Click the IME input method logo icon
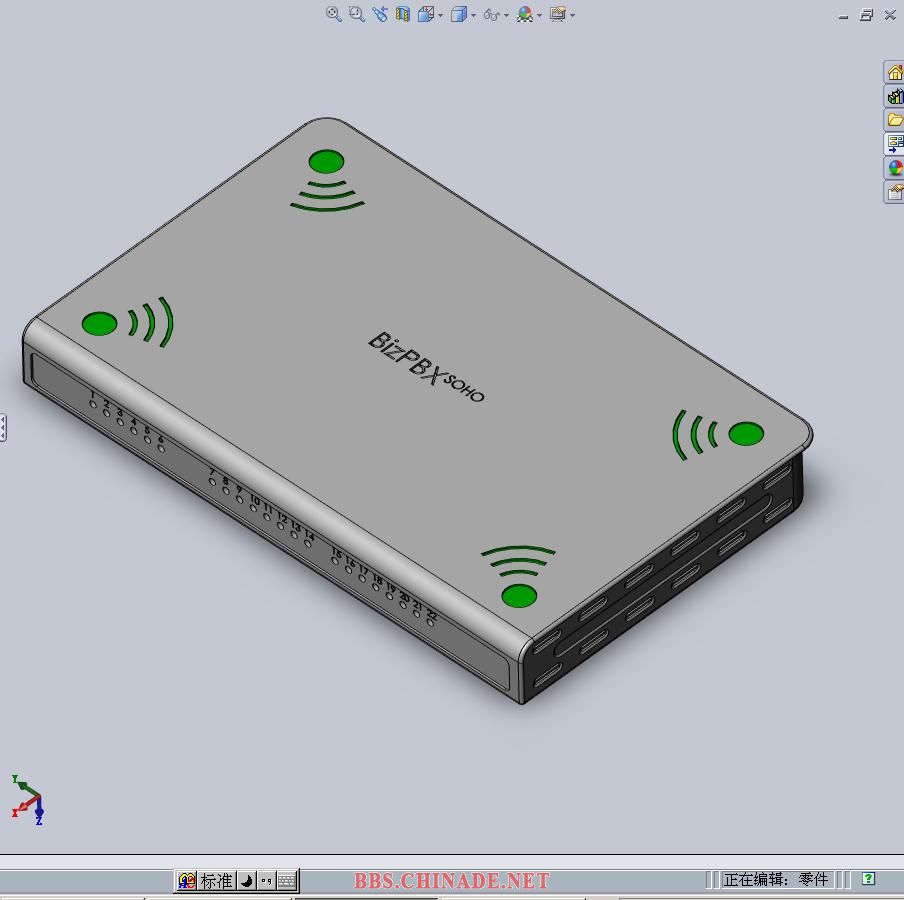Viewport: 904px width, 900px height. pyautogui.click(x=187, y=880)
